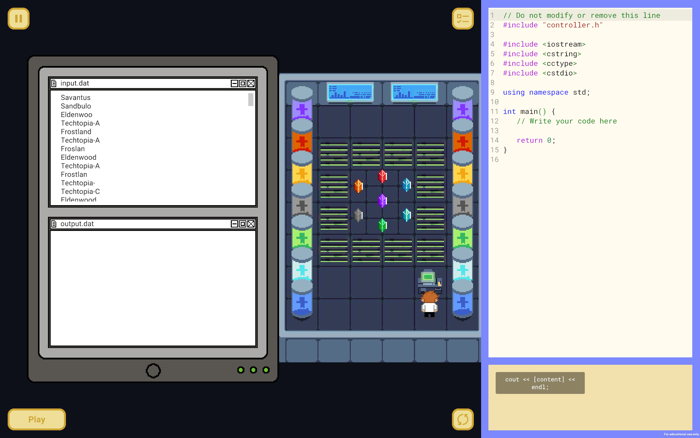Viewport: 700px width, 438px height.
Task: Select the orange crystal in the lab
Action: point(358,186)
